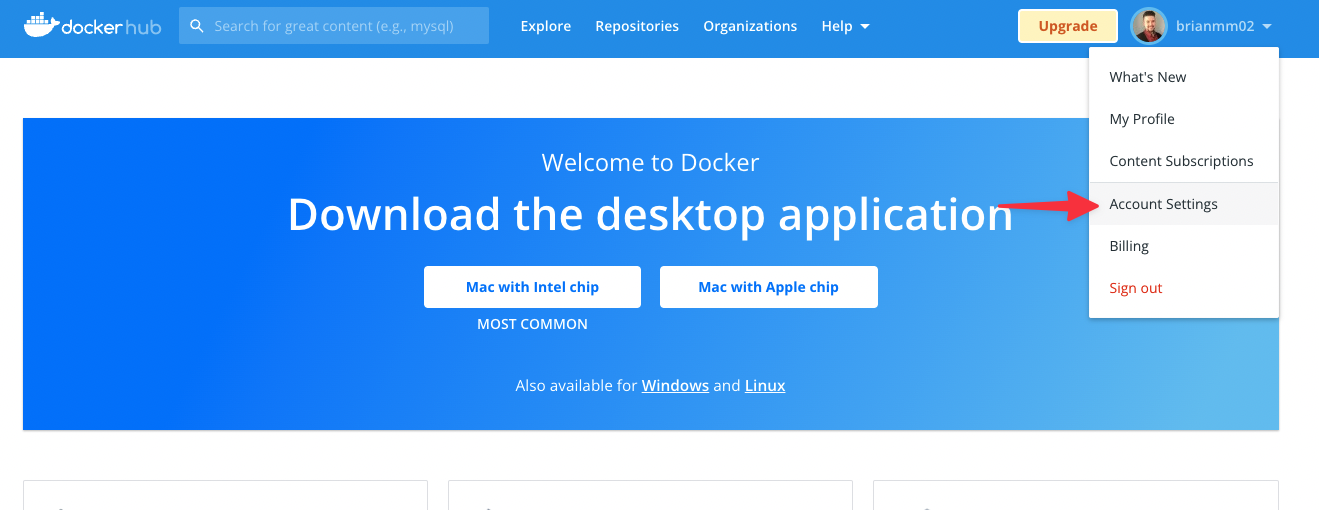Expand the Help dropdown menu
This screenshot has width=1319, height=510.
click(846, 26)
